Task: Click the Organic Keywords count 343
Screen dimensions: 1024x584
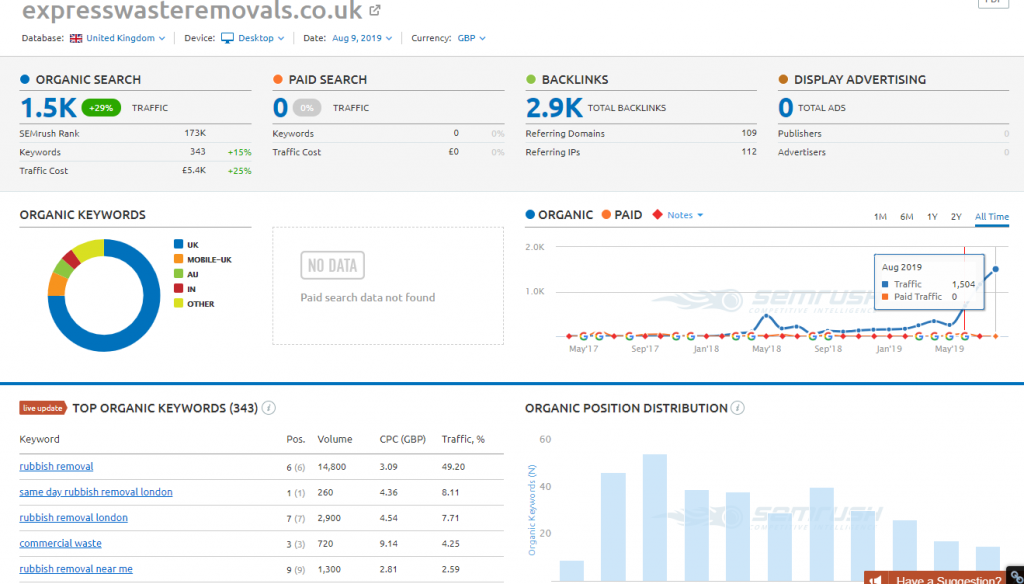Action: pyautogui.click(x=197, y=152)
